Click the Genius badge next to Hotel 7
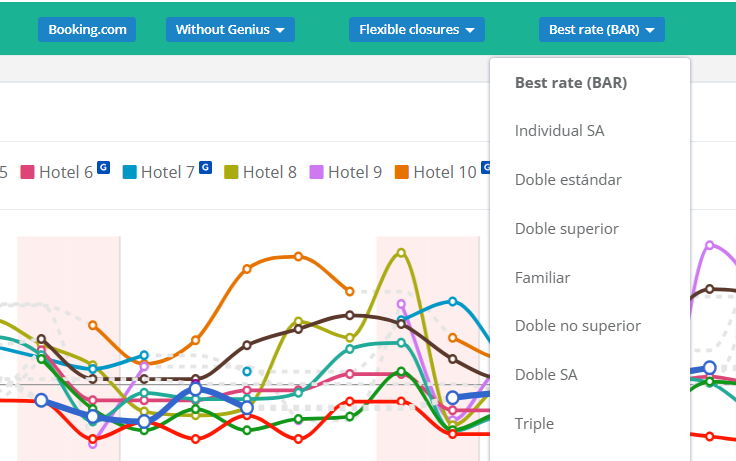The height and width of the screenshot is (461, 736). [x=205, y=167]
